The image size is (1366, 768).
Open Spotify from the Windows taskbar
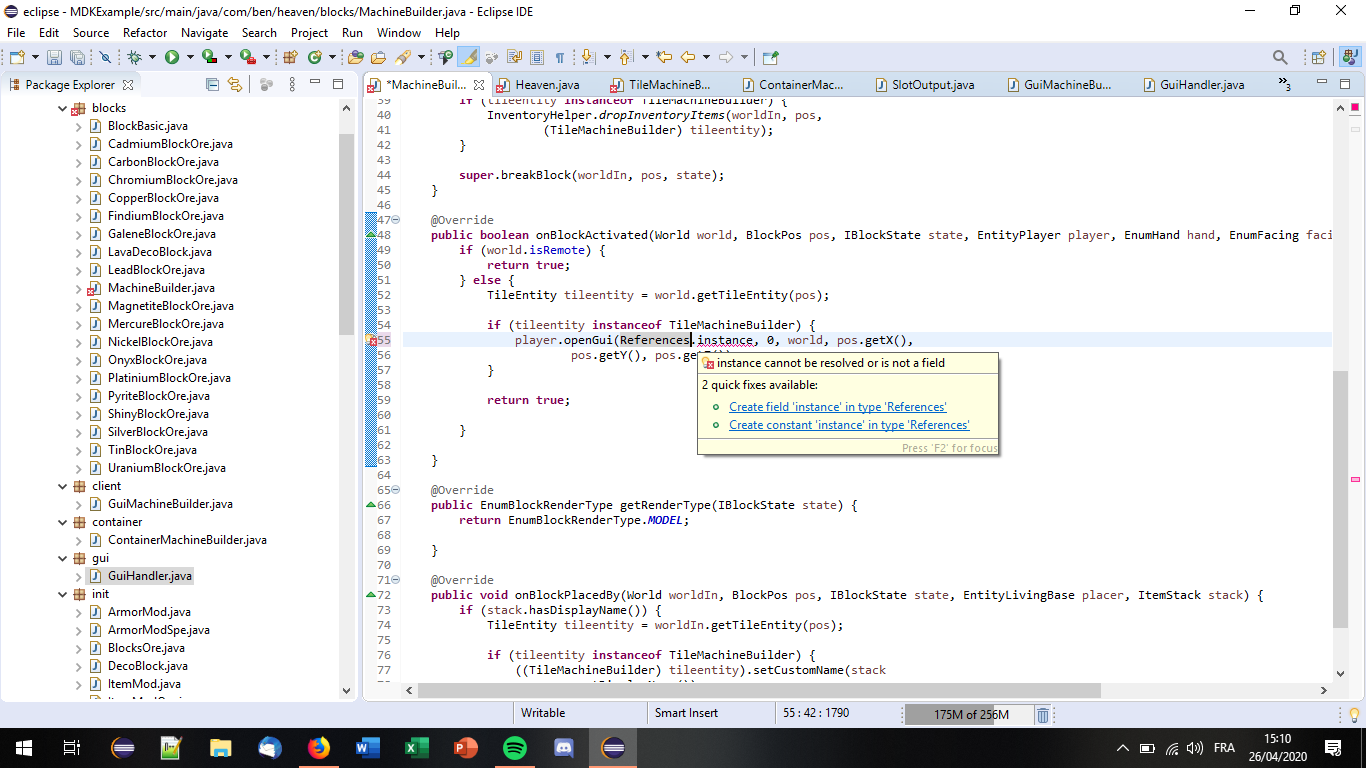tap(514, 748)
